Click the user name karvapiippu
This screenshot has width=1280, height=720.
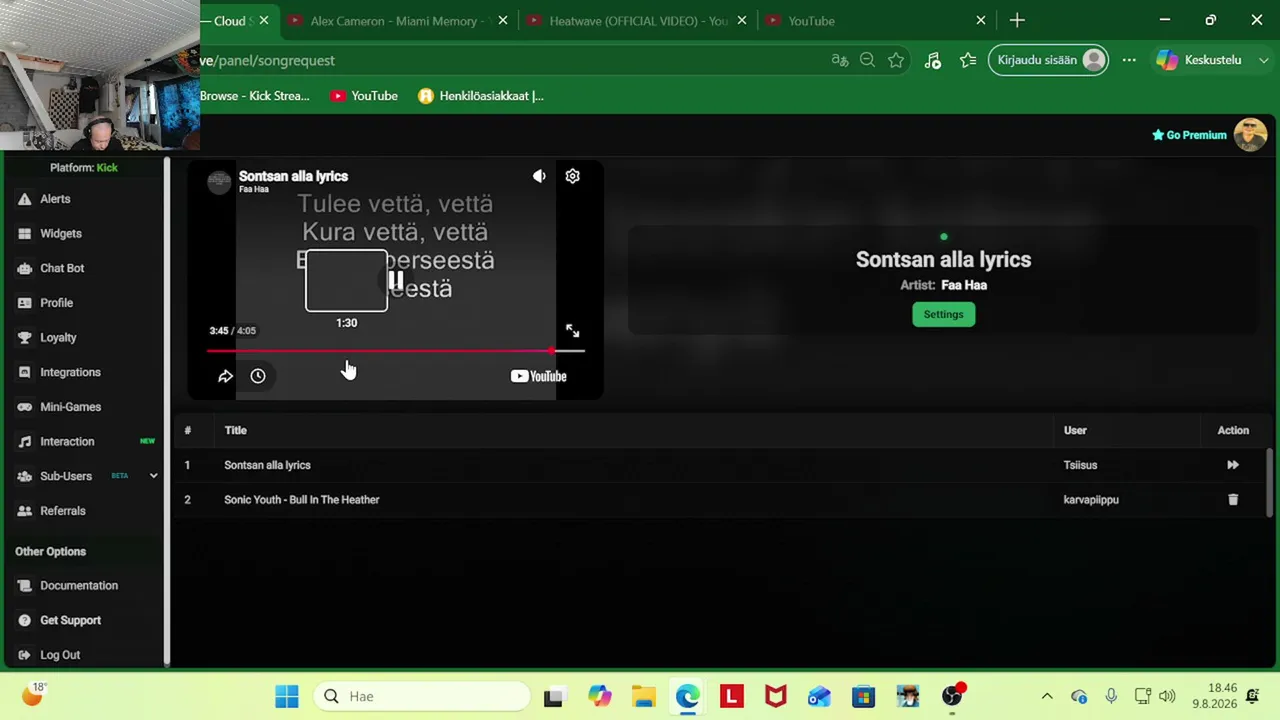click(x=1091, y=500)
